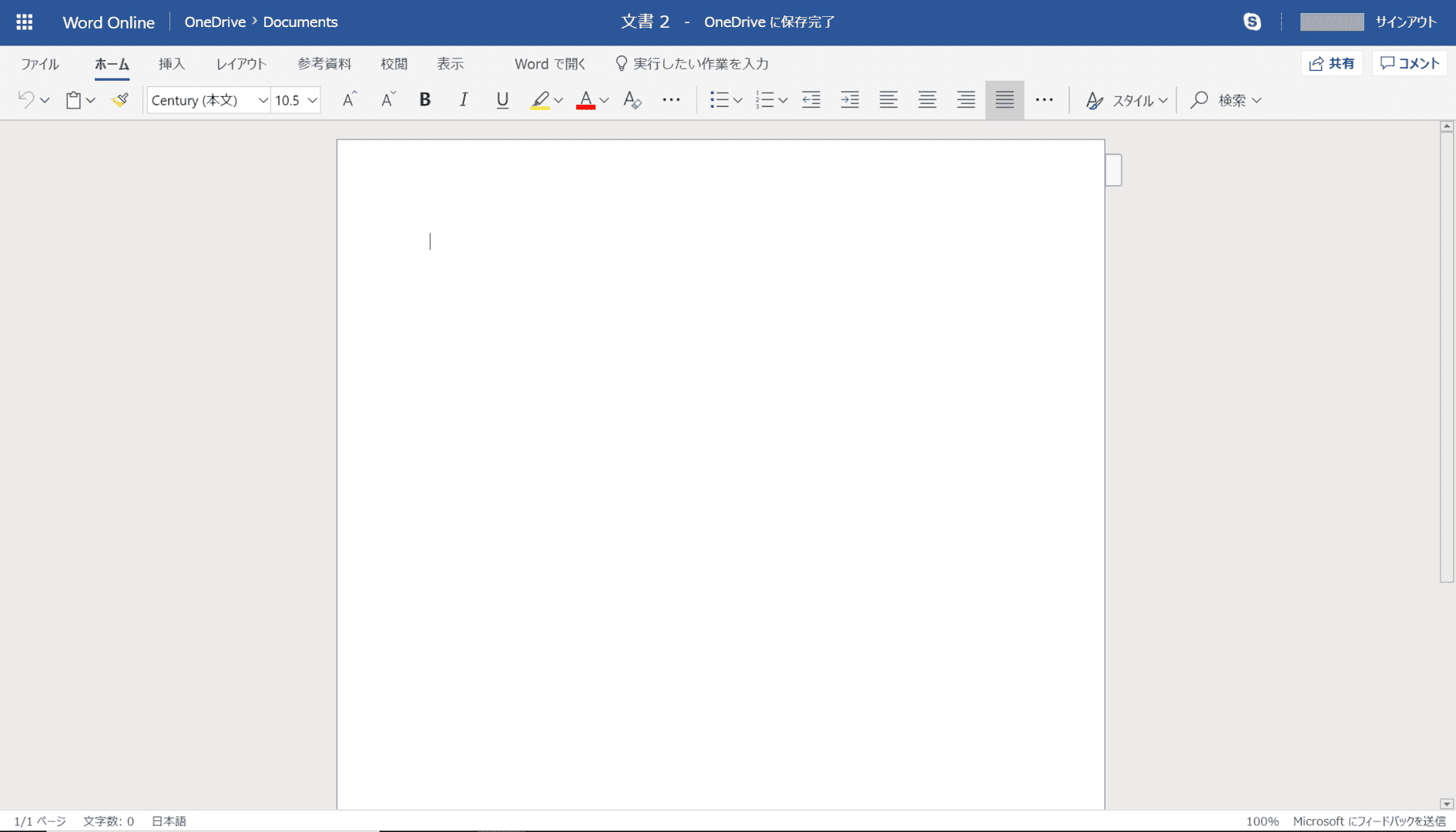Click the 1/1 ページ page indicator
This screenshot has width=1456, height=832.
pos(40,821)
